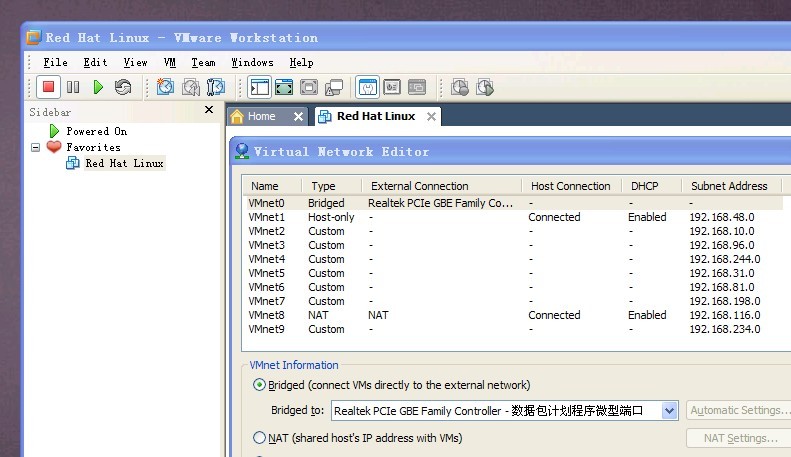This screenshot has width=791, height=457.
Task: Click the red Power Off stop button
Action: [47, 88]
